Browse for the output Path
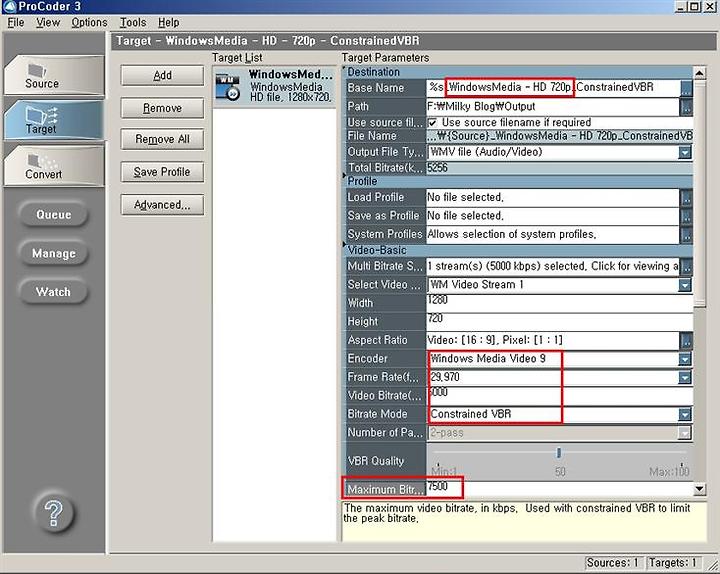720x574 pixels. coord(686,107)
